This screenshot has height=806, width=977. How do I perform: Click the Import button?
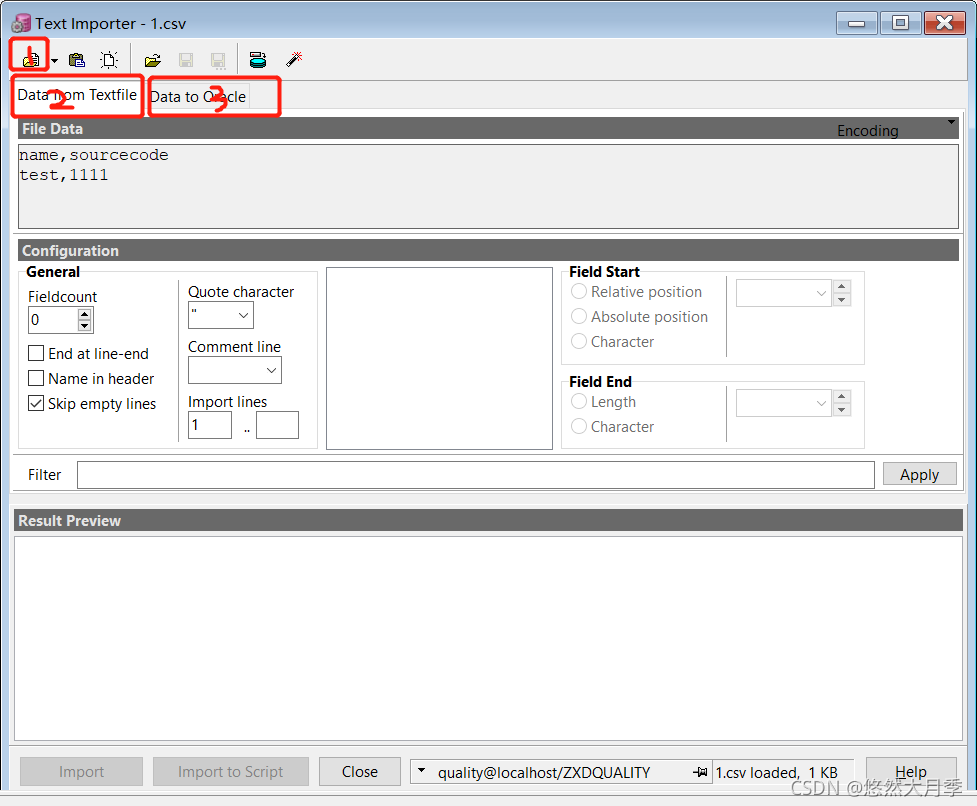click(x=82, y=772)
